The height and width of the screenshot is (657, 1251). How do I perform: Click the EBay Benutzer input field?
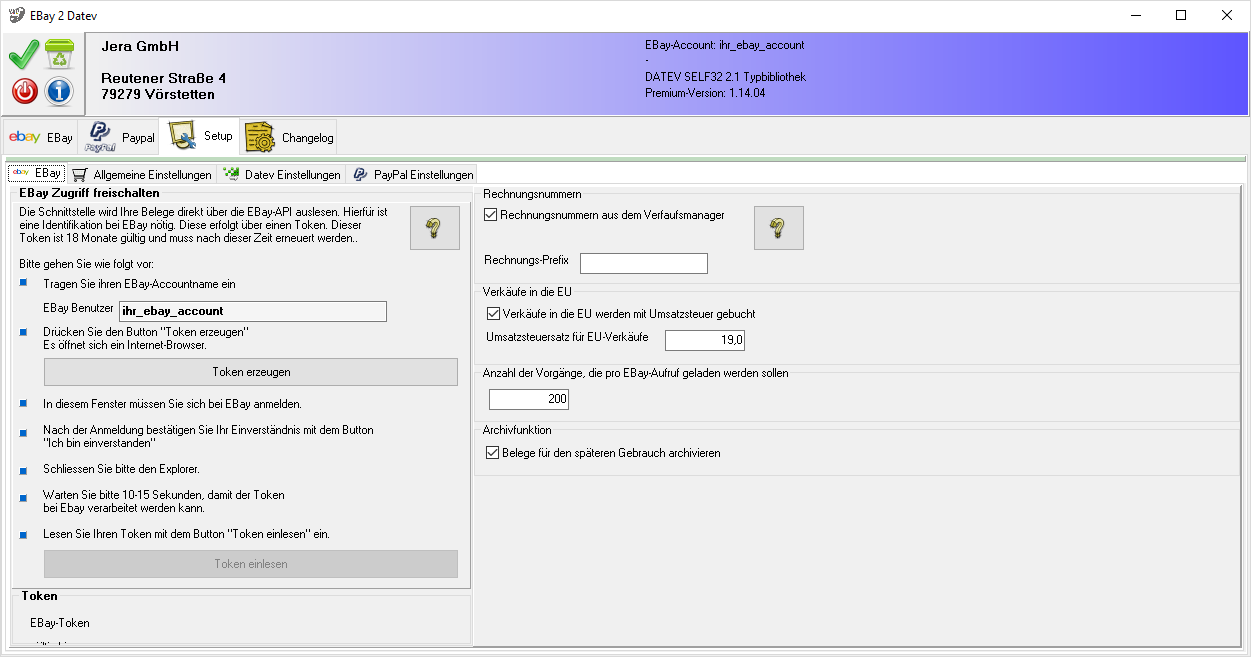tap(252, 311)
